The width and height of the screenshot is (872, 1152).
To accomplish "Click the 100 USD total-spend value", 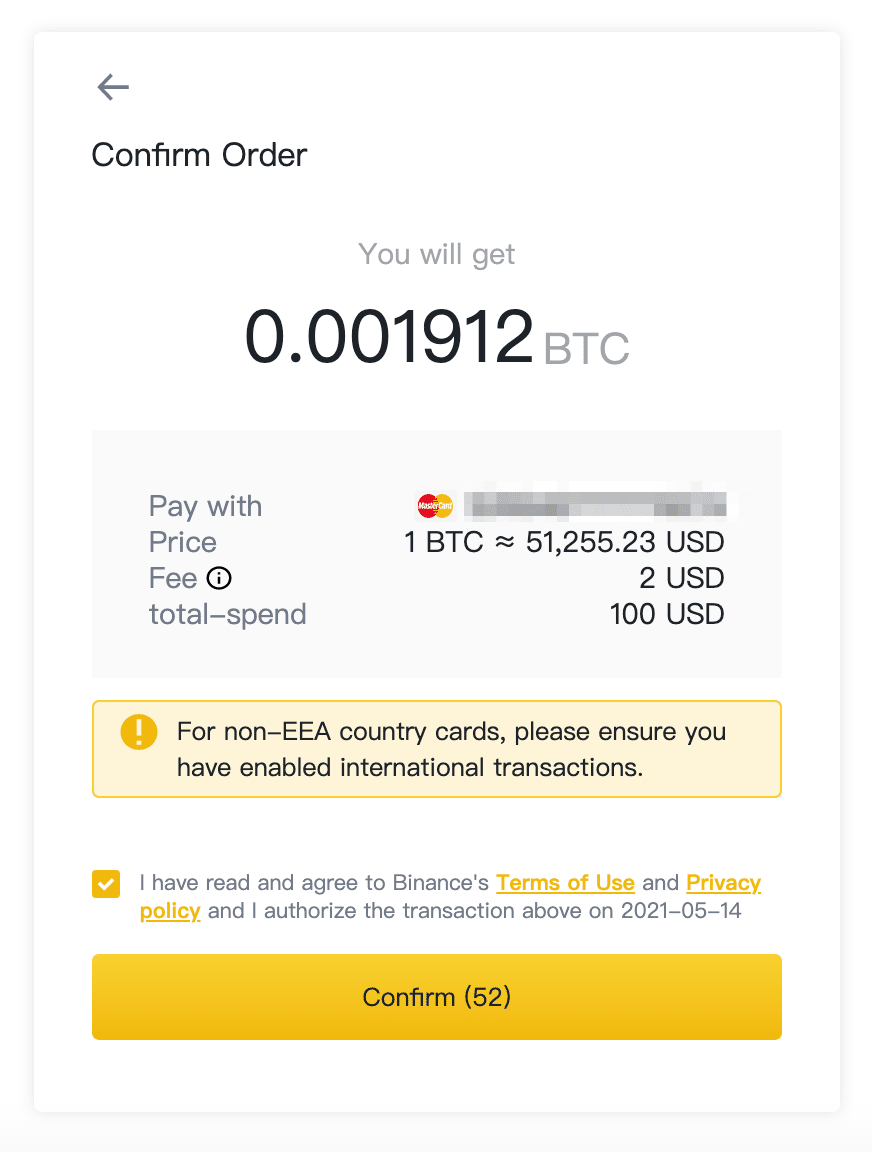I will click(667, 614).
